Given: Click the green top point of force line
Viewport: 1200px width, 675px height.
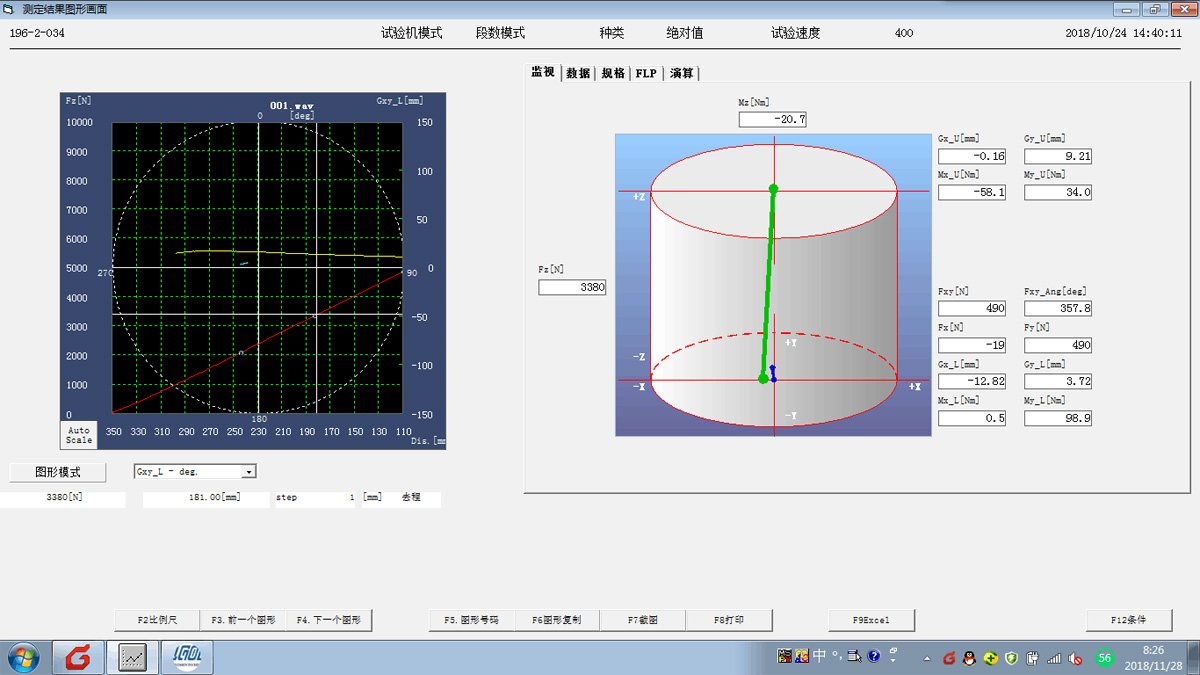Looking at the screenshot, I should coord(773,189).
